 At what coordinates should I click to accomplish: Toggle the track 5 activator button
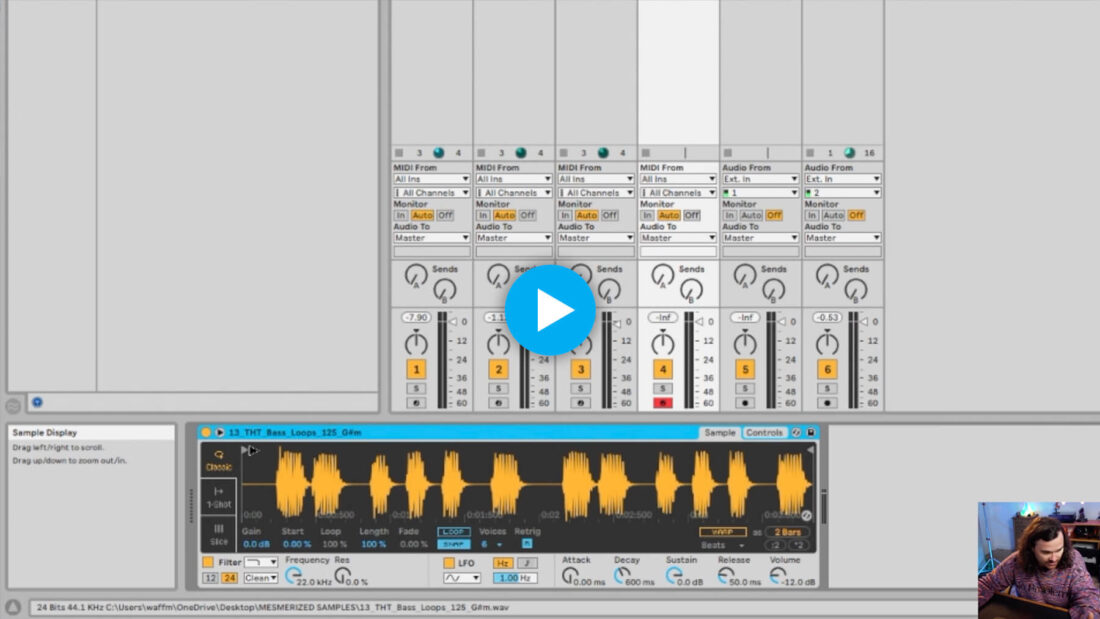pyautogui.click(x=745, y=369)
